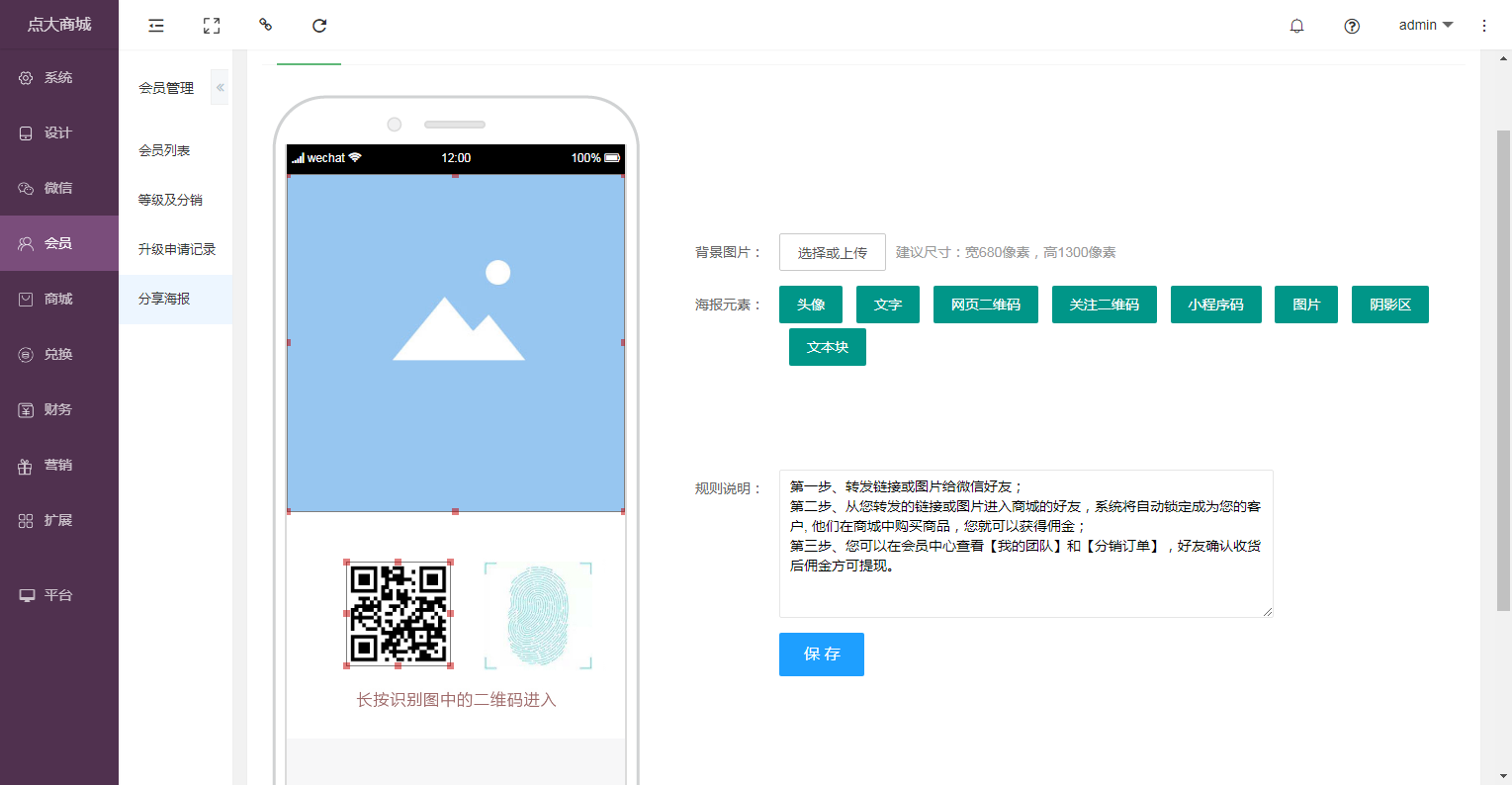Collapse the submenu with the double chevron
Screen dimensions: 1512x785
coord(220,88)
